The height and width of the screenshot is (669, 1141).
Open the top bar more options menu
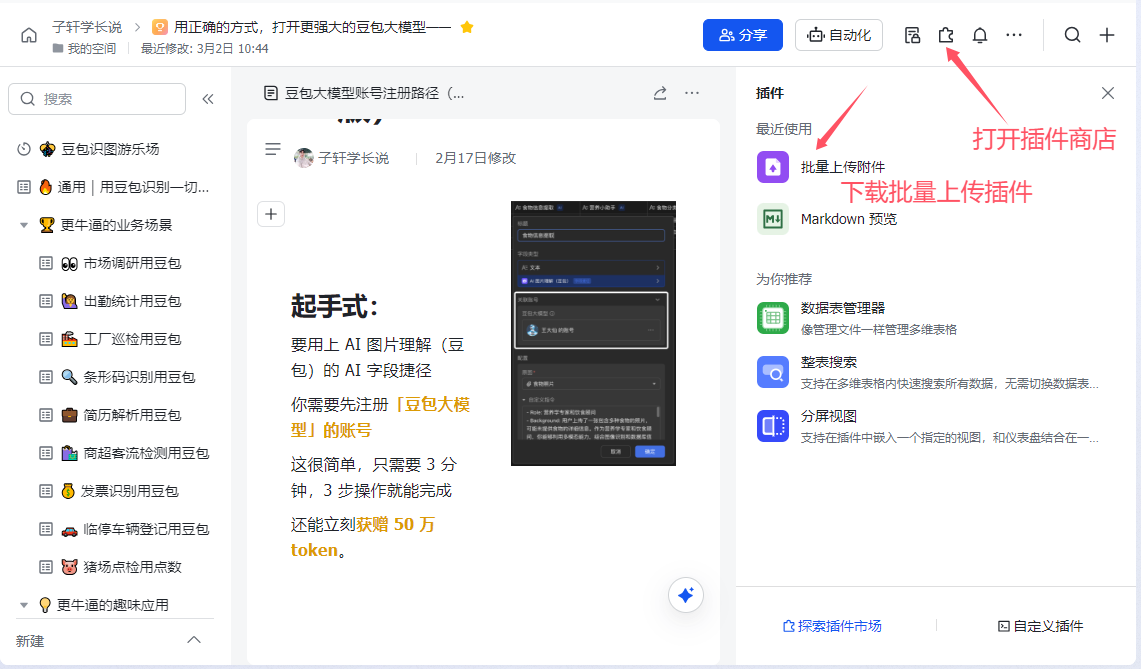tap(1014, 35)
